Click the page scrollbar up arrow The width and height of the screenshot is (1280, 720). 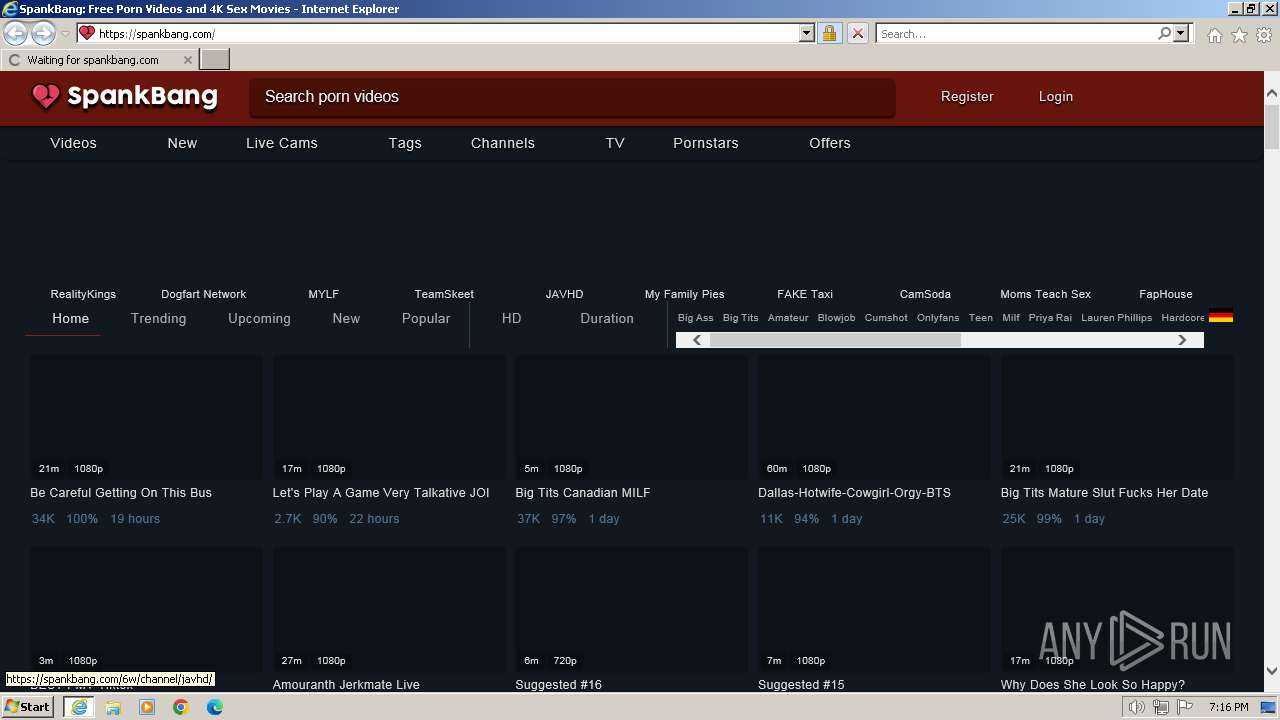tap(1272, 93)
